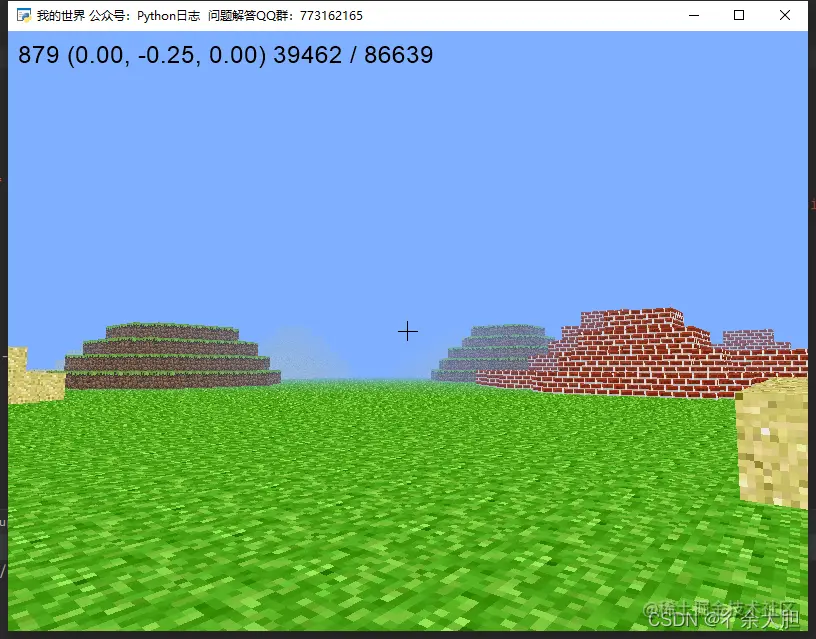Click the window title text 我的世界
Viewport: 816px width, 639px height.
coord(61,16)
